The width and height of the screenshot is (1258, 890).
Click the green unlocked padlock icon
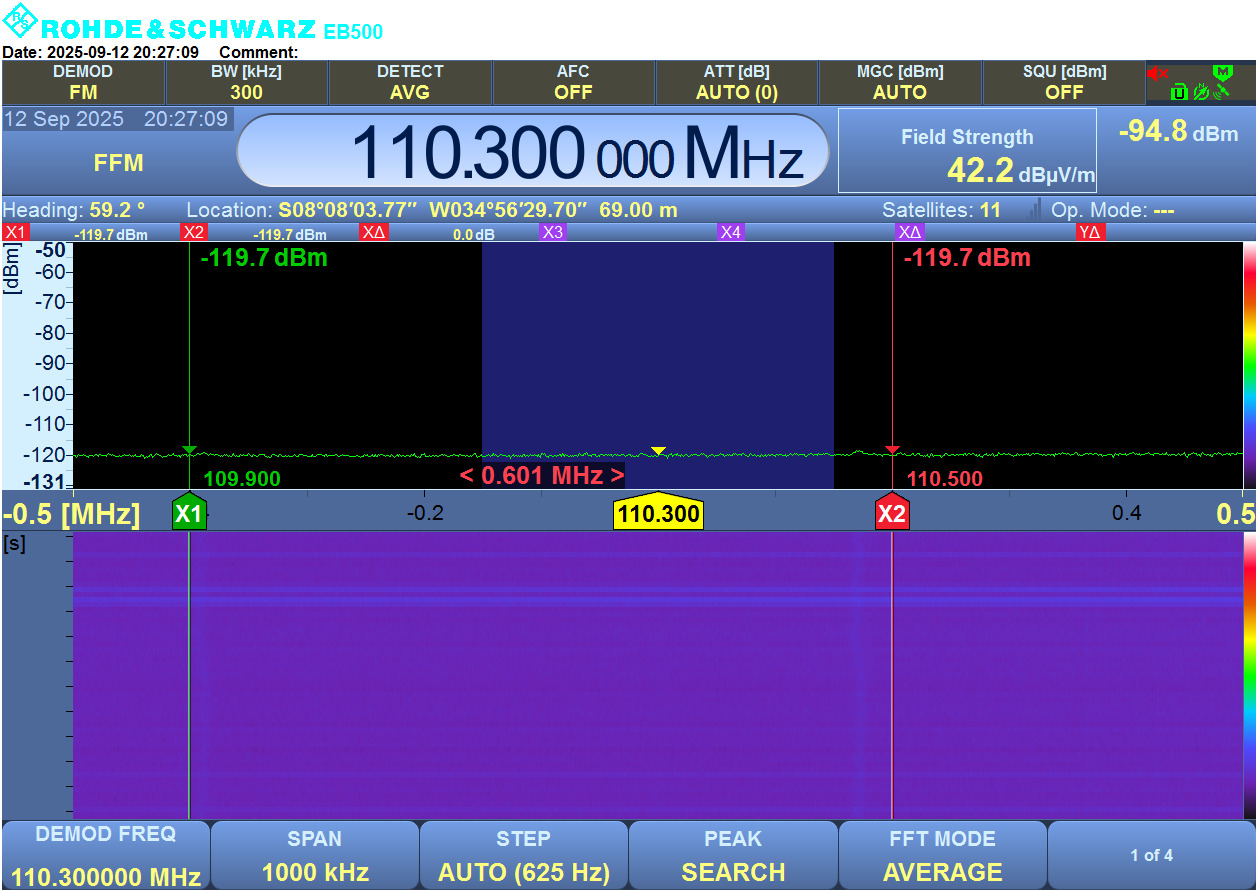click(x=1180, y=92)
